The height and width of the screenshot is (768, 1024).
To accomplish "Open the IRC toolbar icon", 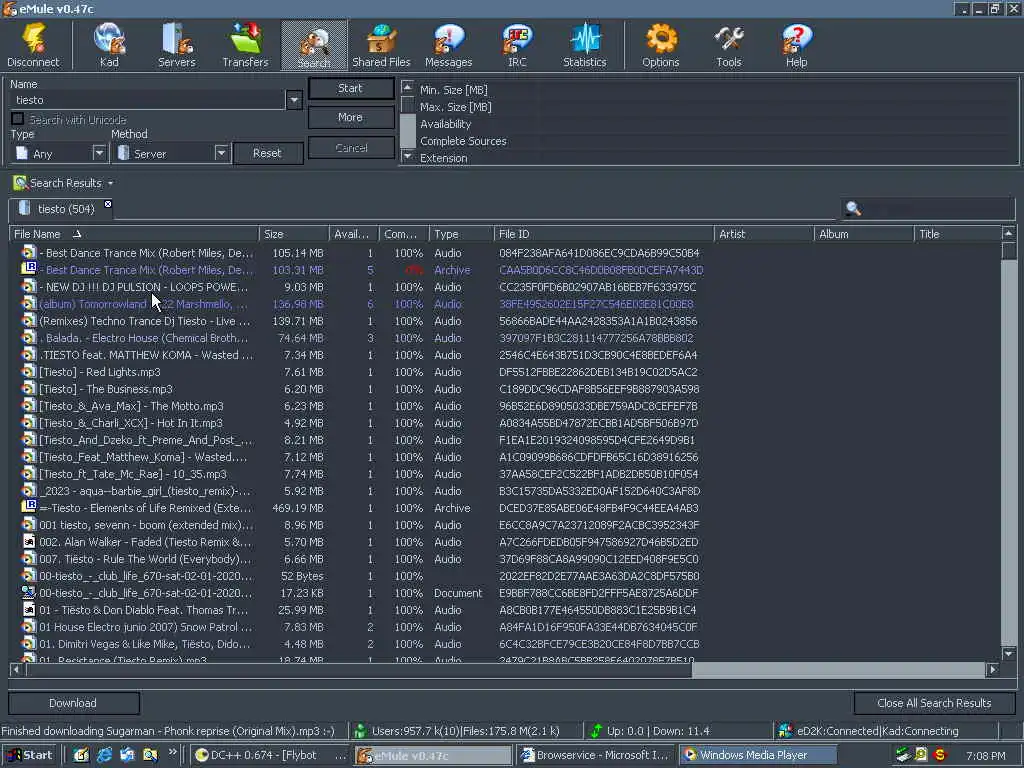I will (517, 45).
